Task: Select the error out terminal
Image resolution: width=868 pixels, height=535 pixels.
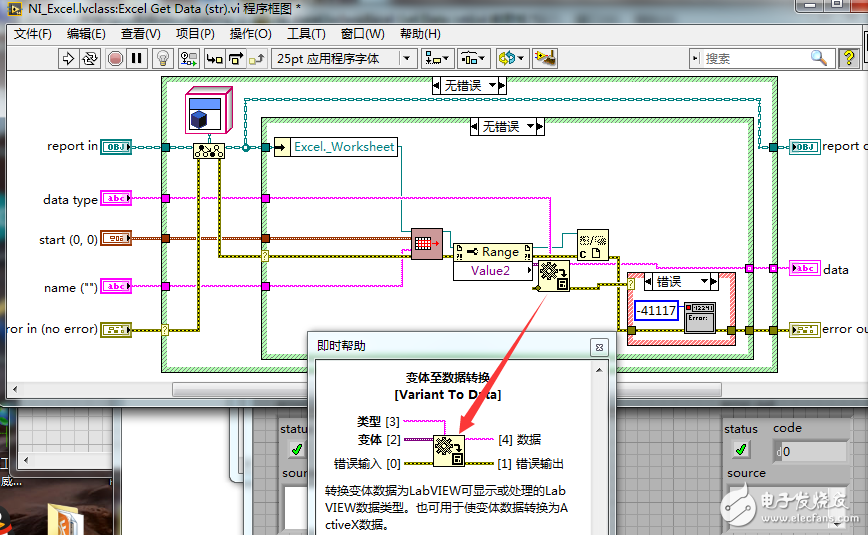Action: pos(804,330)
